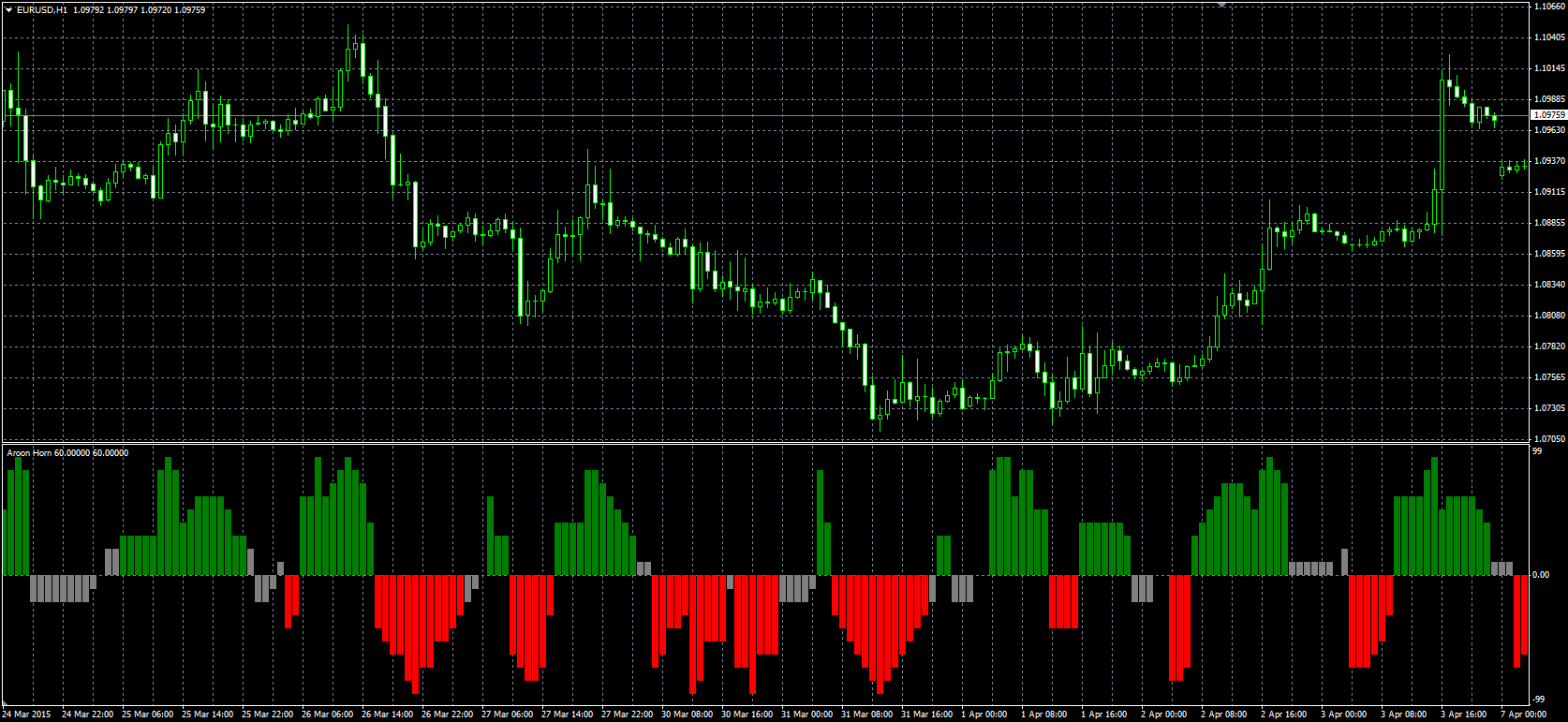This screenshot has height=722, width=1568.
Task: Click the 30 Mar 08:00 time label
Action: [x=688, y=715]
